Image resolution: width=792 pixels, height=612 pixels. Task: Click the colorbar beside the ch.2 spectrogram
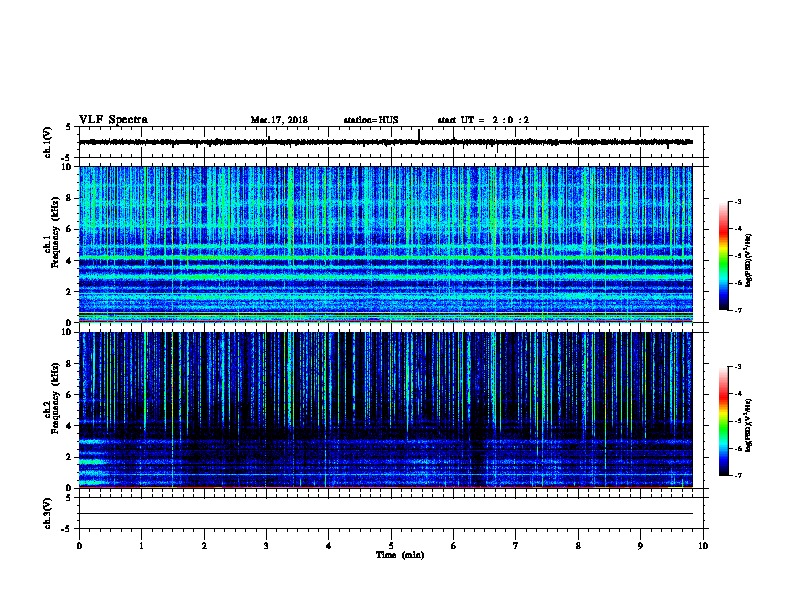pyautogui.click(x=723, y=421)
